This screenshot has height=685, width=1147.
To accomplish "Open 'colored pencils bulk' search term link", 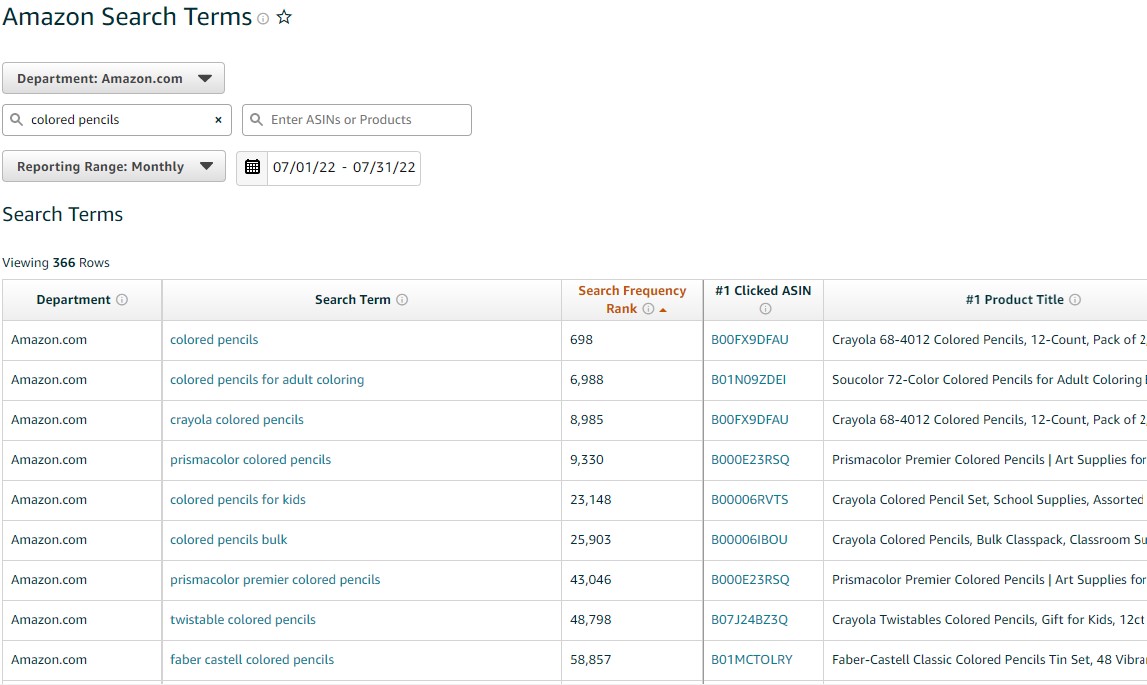I will coord(229,540).
